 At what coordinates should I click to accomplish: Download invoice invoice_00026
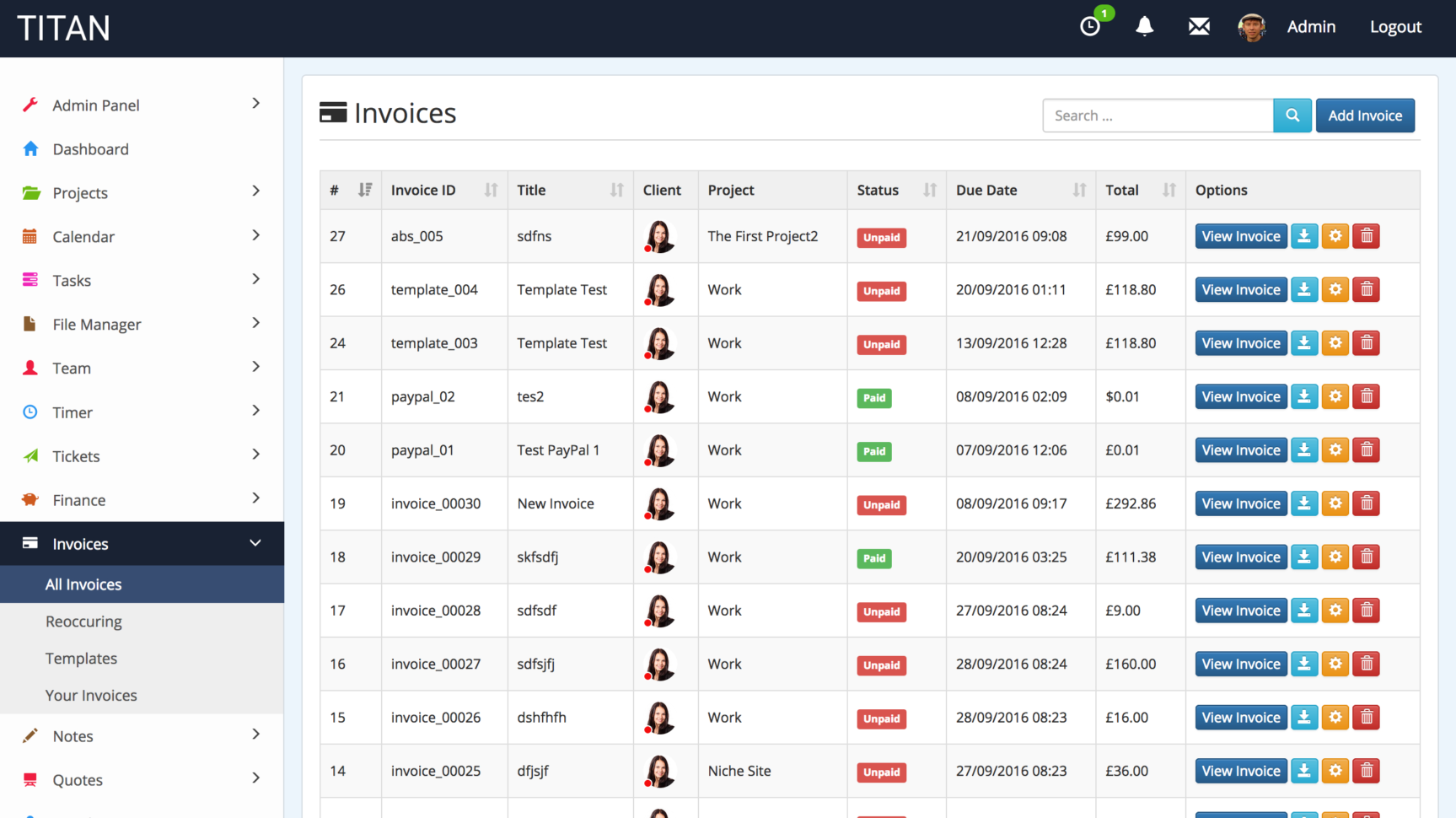click(x=1304, y=718)
